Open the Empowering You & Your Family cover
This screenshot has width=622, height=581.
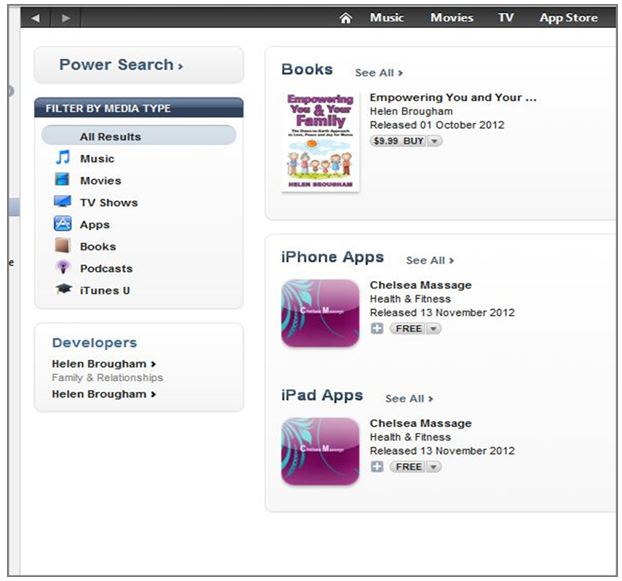[320, 142]
